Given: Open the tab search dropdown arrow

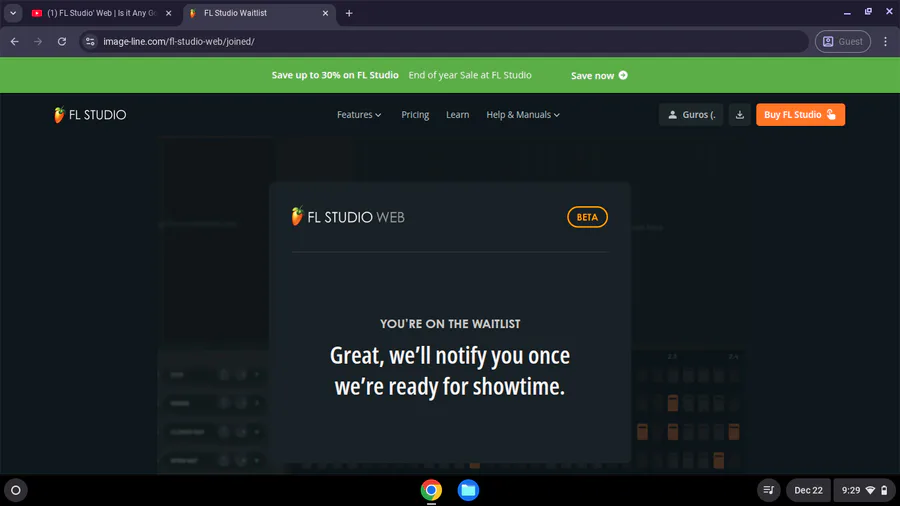Looking at the screenshot, I should point(13,13).
